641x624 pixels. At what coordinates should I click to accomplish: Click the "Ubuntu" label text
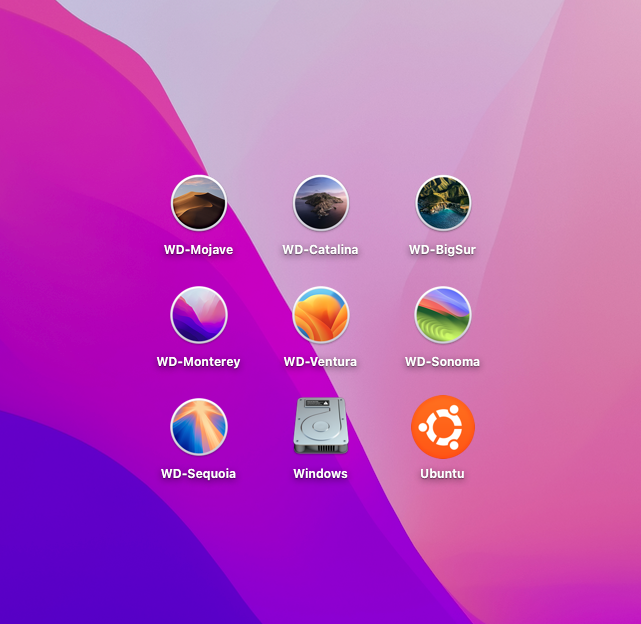pyautogui.click(x=442, y=474)
